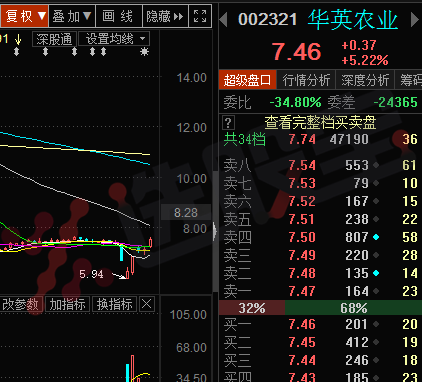Select 卖八 price 7.54
Image resolution: width=422 pixels, height=382 pixels.
[302, 165]
